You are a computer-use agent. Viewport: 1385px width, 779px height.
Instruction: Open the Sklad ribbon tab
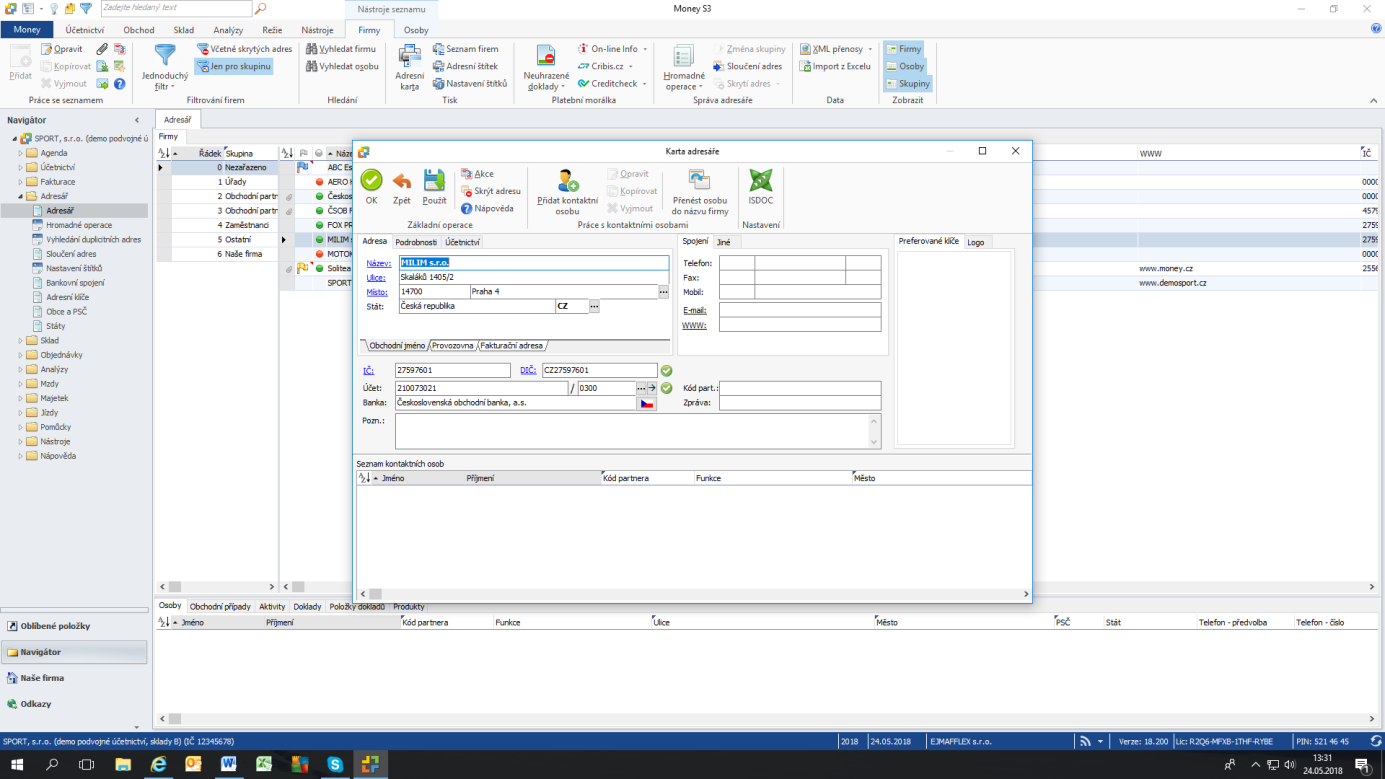point(184,30)
